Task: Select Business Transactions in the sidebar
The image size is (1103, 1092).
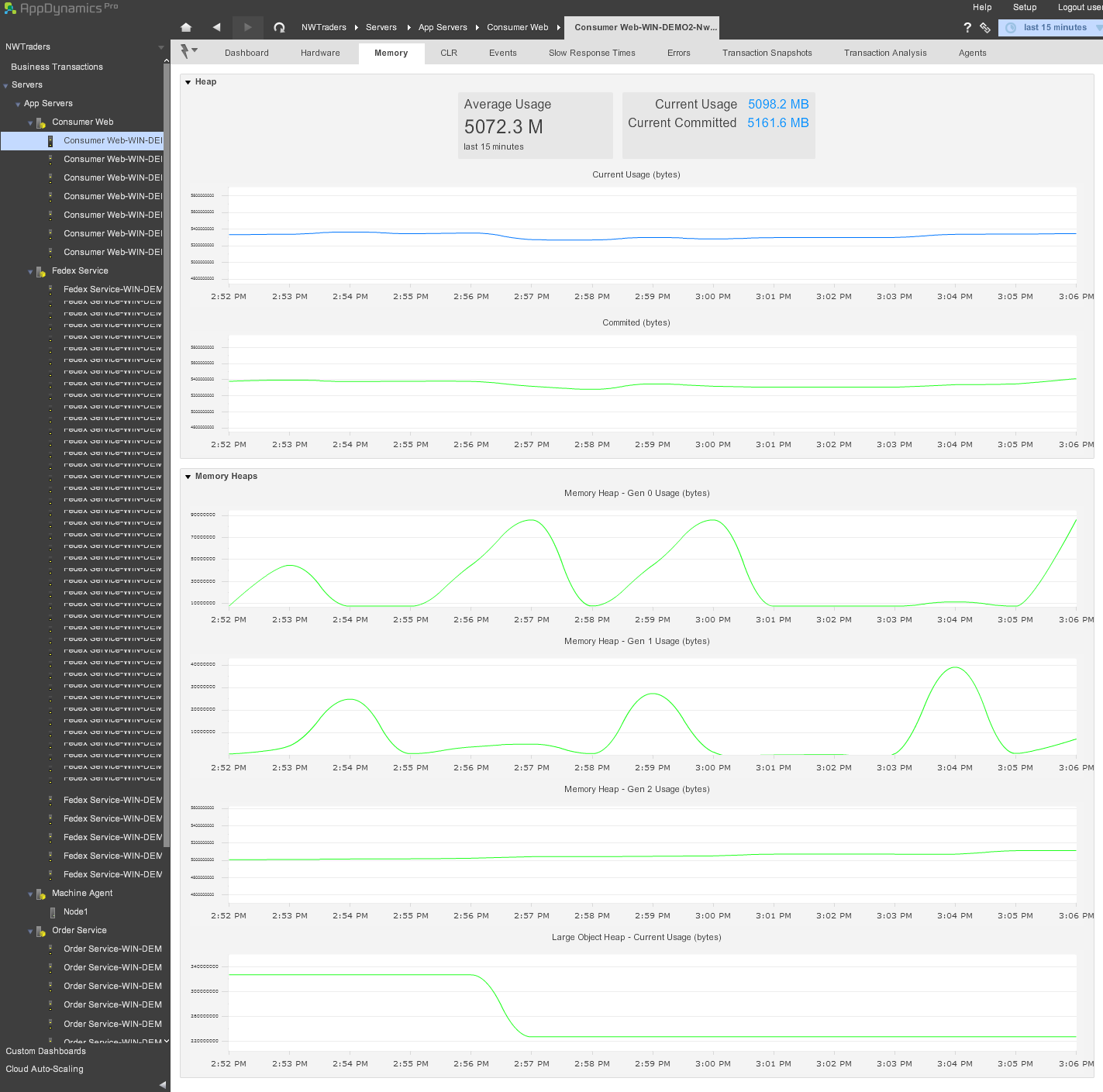Action: tap(57, 67)
